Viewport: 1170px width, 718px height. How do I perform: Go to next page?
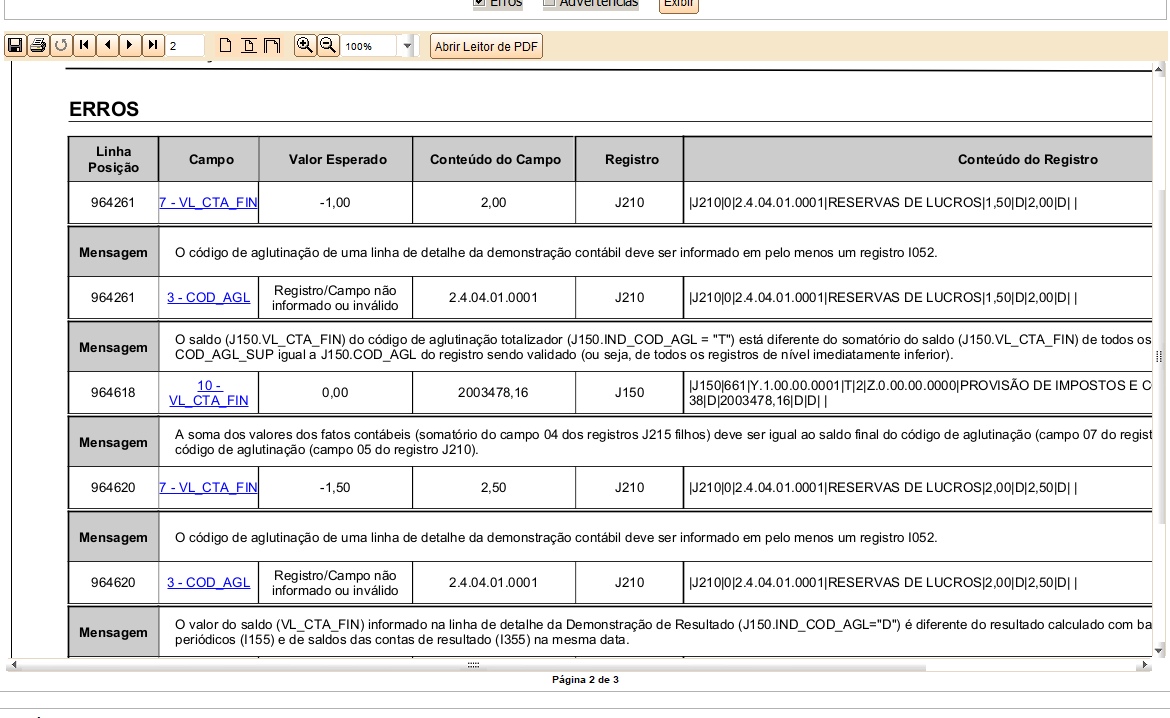coord(131,45)
